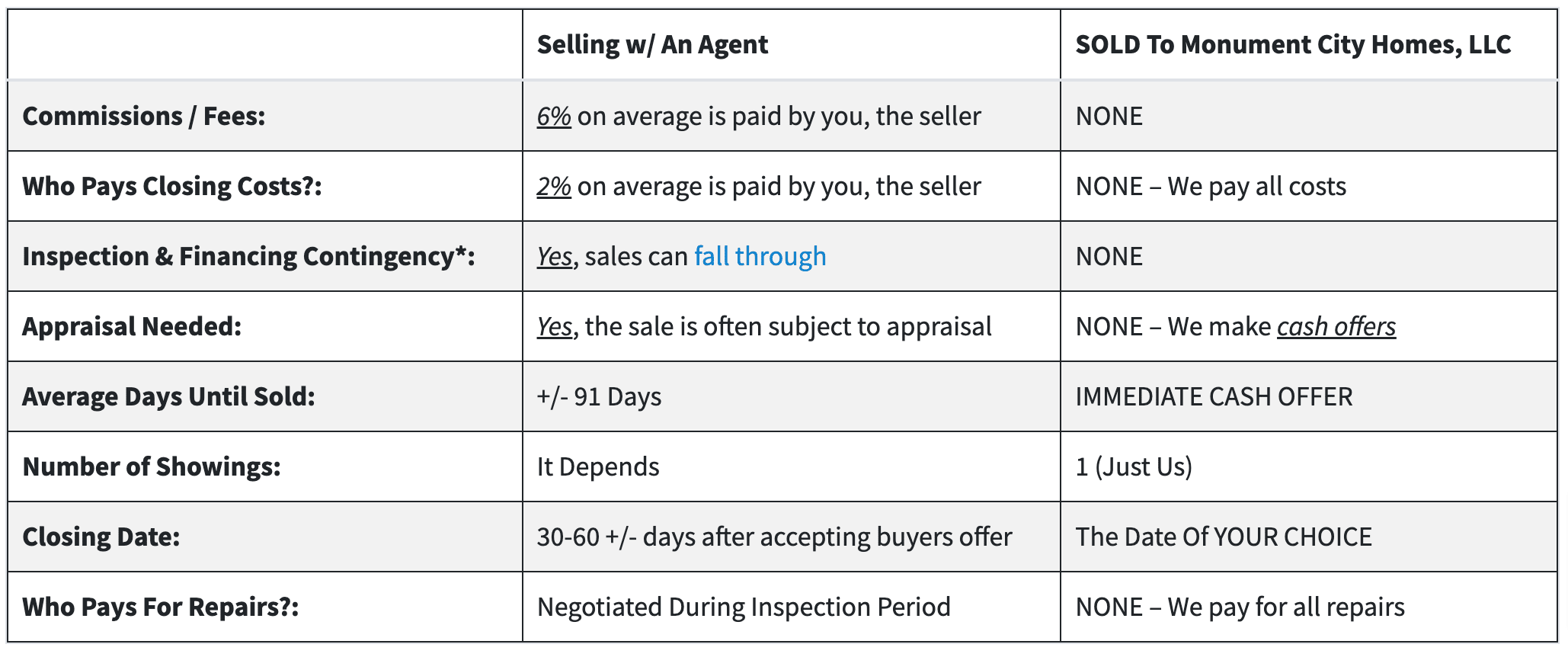Image resolution: width=1568 pixels, height=657 pixels.
Task: Click the 'Selling w/ An Agent' column header
Action: pyautogui.click(x=652, y=45)
